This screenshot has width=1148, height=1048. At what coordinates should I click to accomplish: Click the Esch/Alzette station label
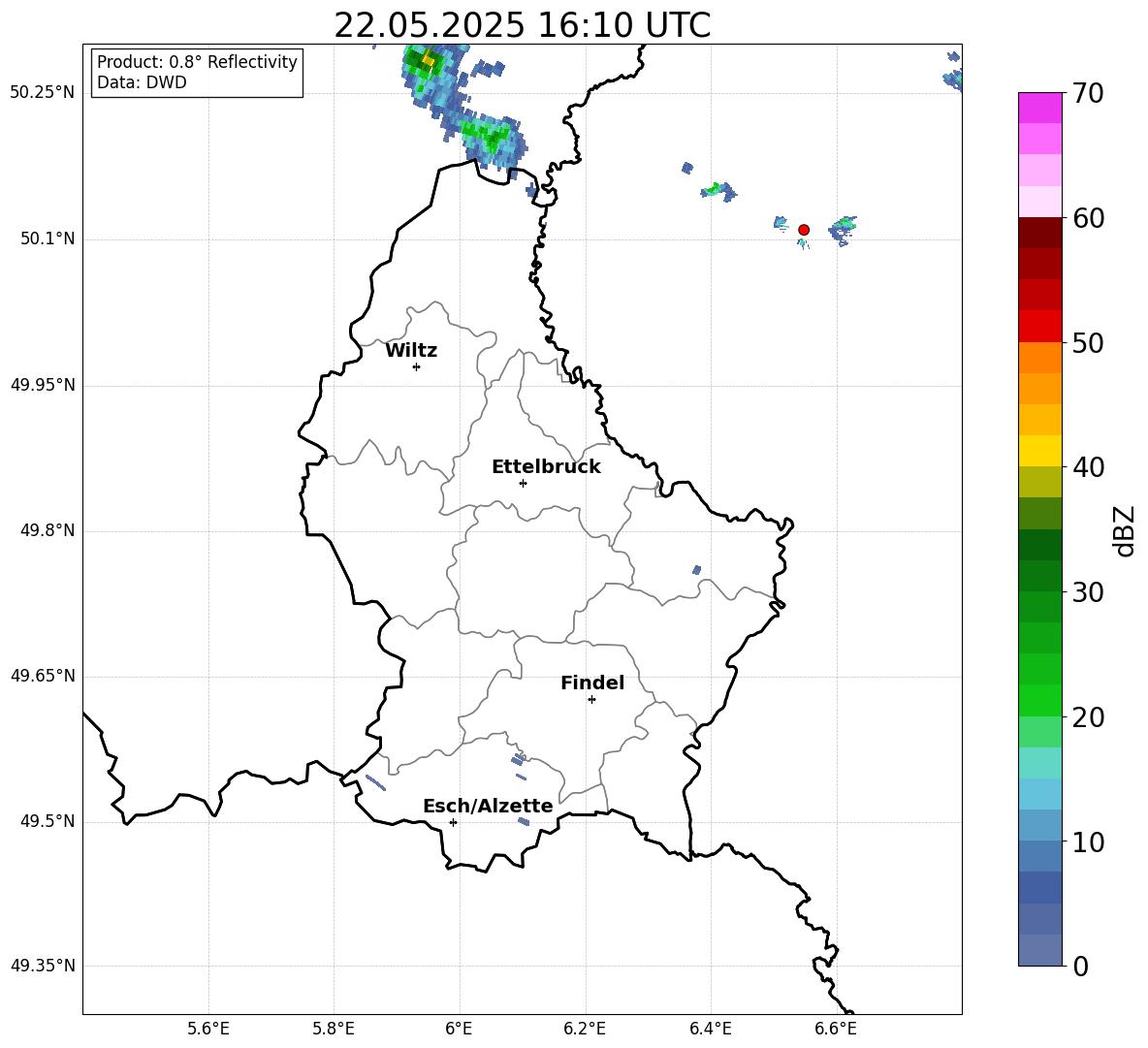pos(489,807)
